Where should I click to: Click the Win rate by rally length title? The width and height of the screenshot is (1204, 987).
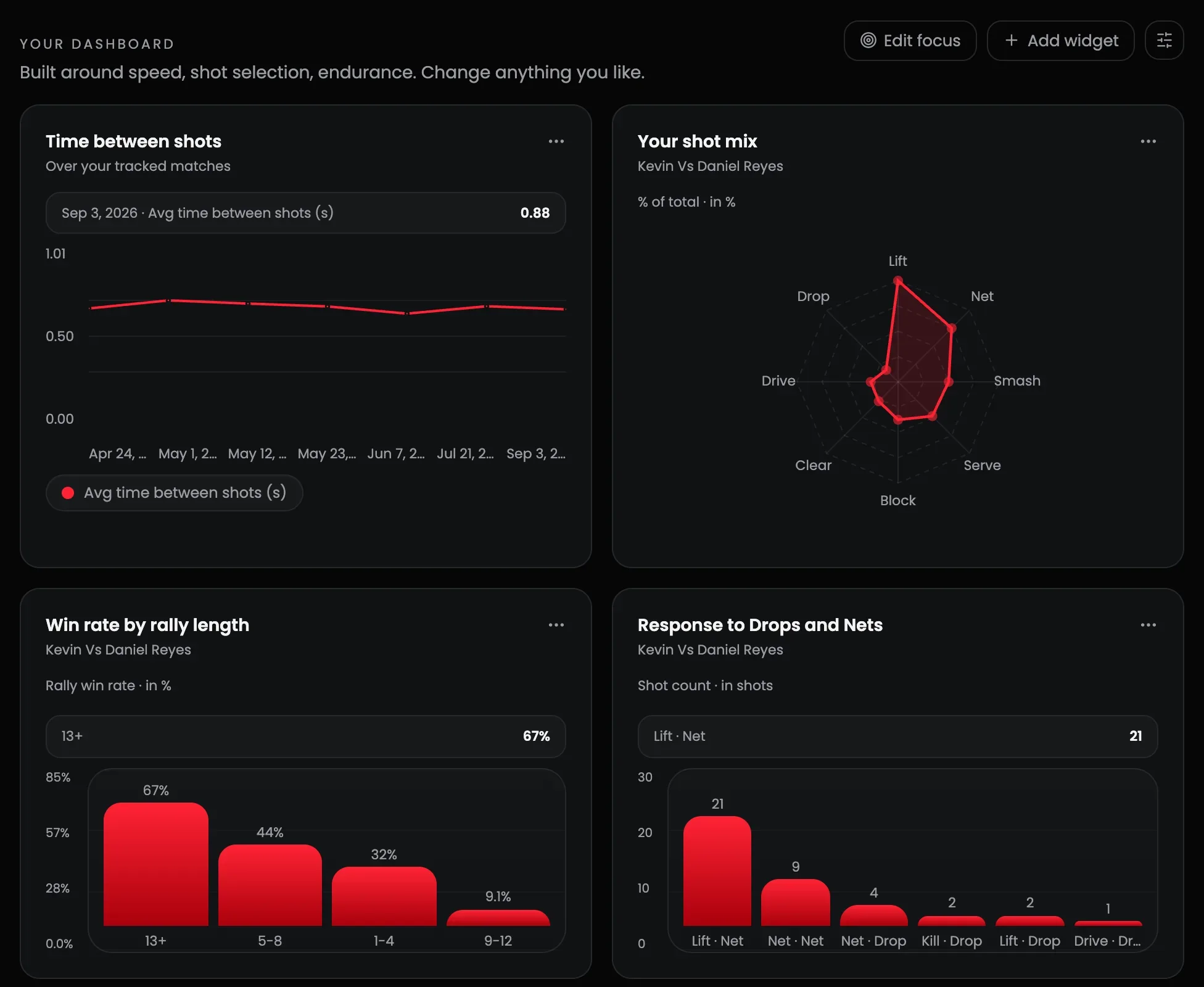pyautogui.click(x=147, y=625)
